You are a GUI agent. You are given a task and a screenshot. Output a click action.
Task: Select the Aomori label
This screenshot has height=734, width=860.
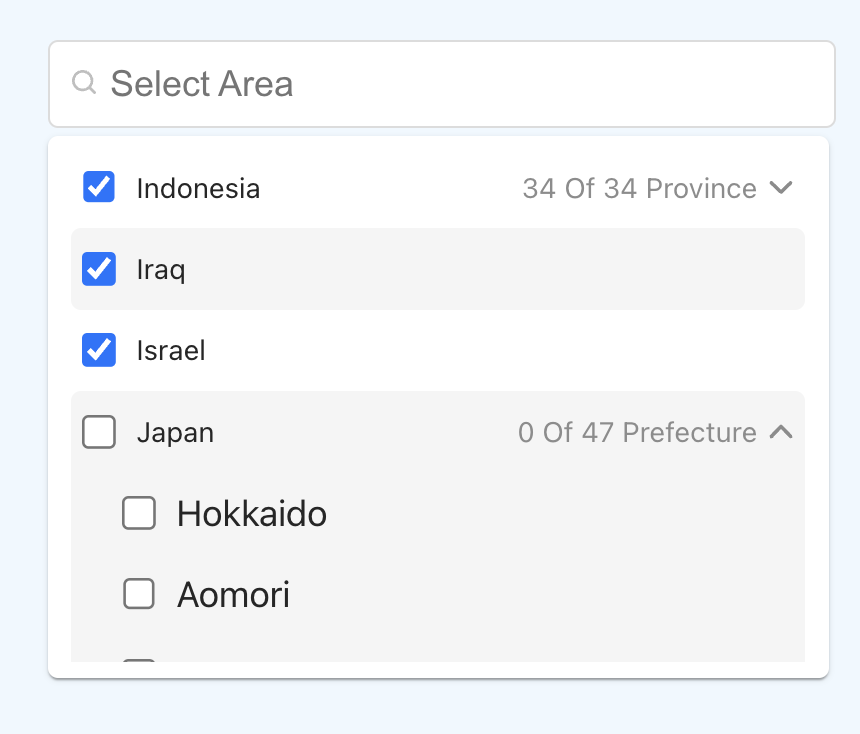click(233, 595)
